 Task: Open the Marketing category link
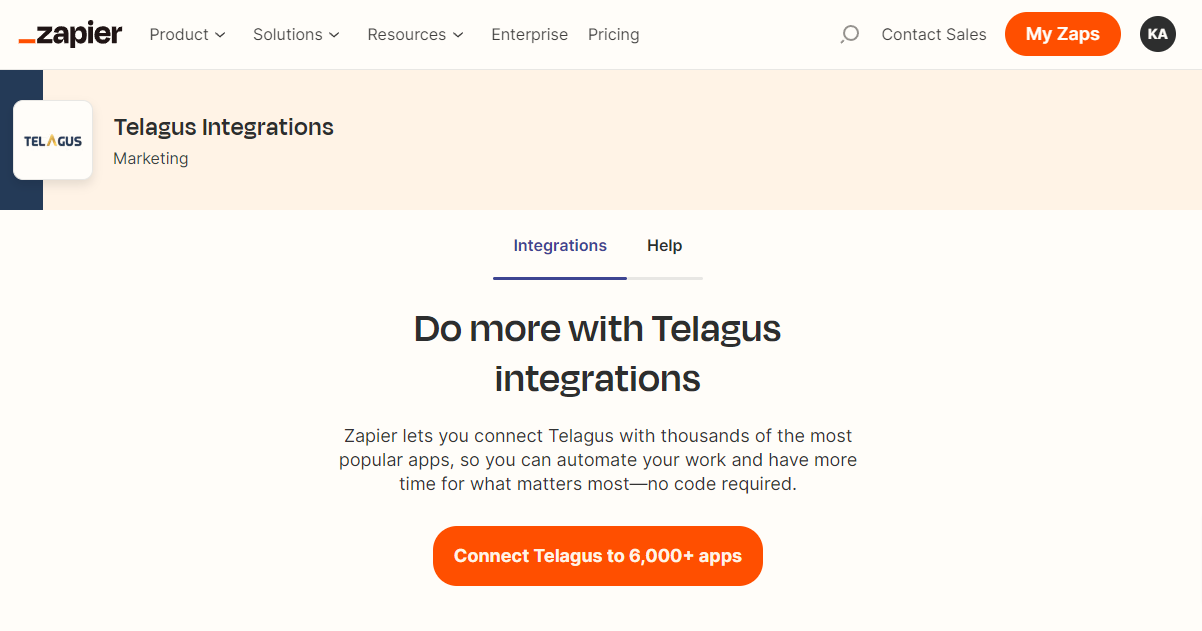click(150, 158)
